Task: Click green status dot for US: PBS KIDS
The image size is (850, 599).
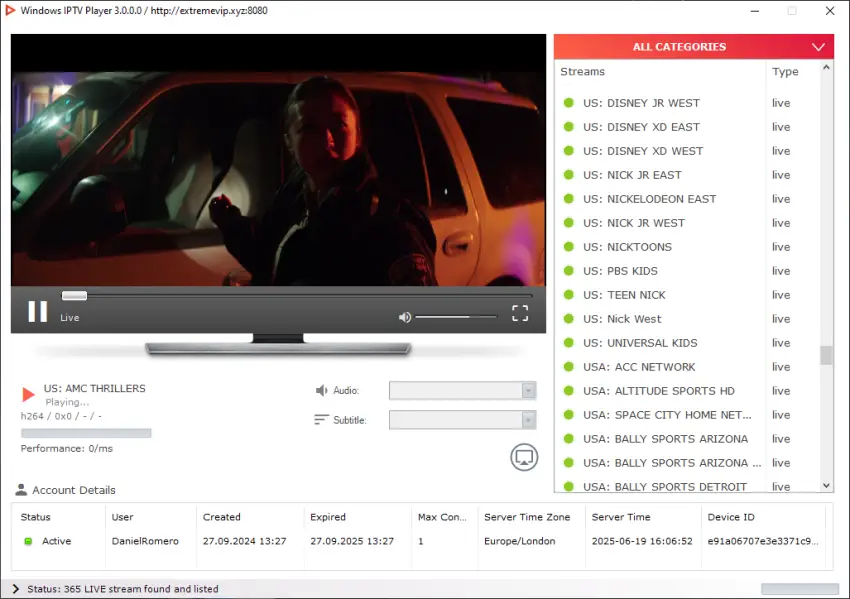Action: 569,270
